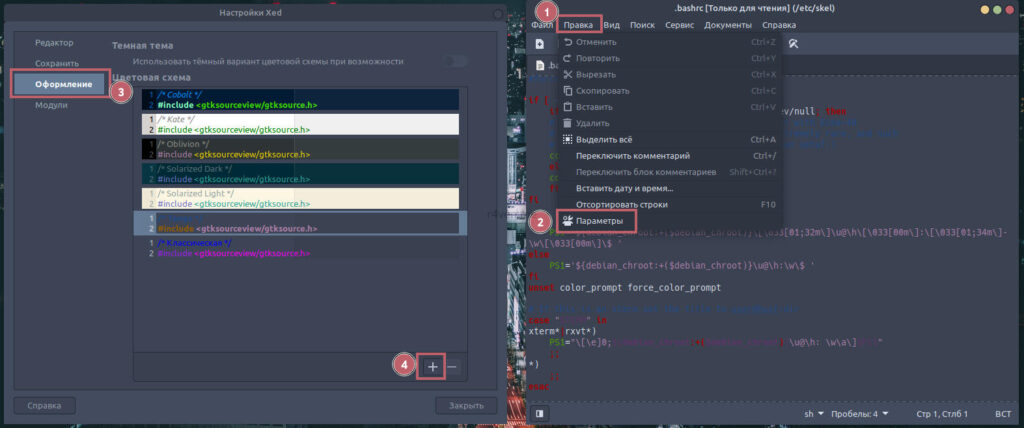1024x428 pixels.
Task: Choose the Kate color scheme preview
Action: coord(301,124)
